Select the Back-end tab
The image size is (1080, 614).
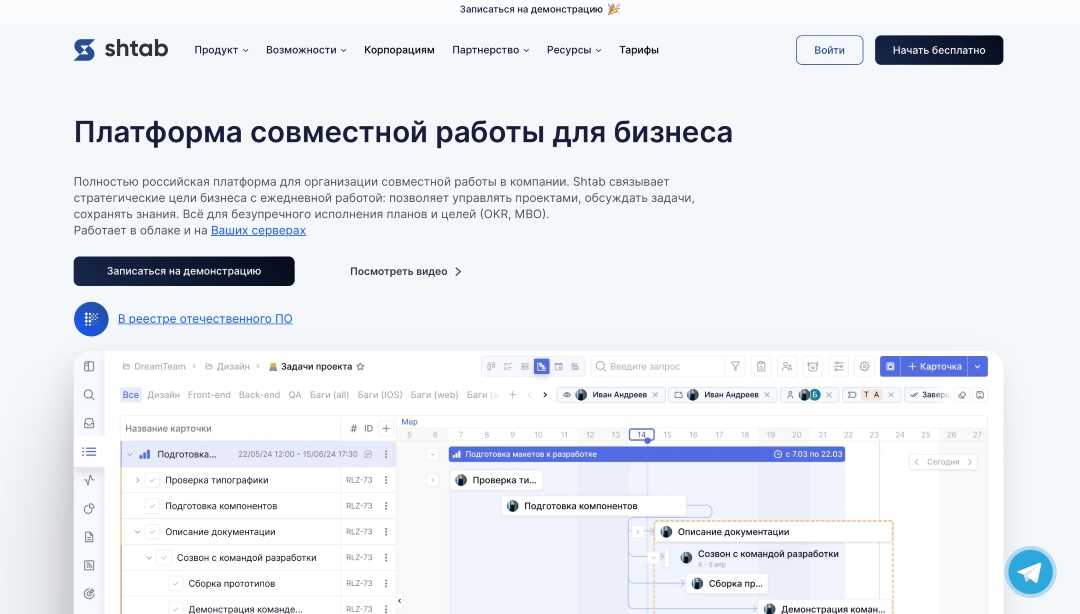point(260,395)
